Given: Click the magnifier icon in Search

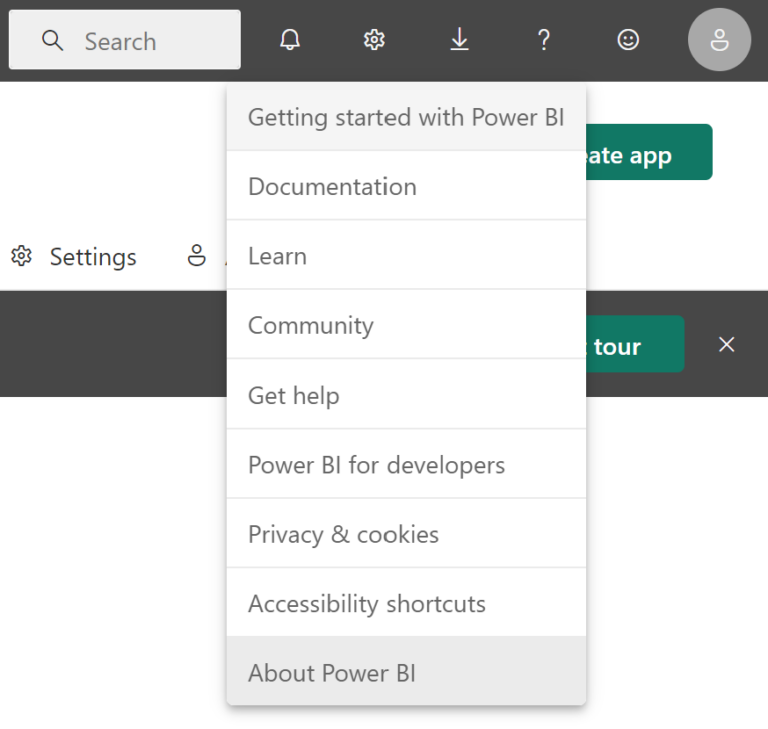Looking at the screenshot, I should point(52,40).
